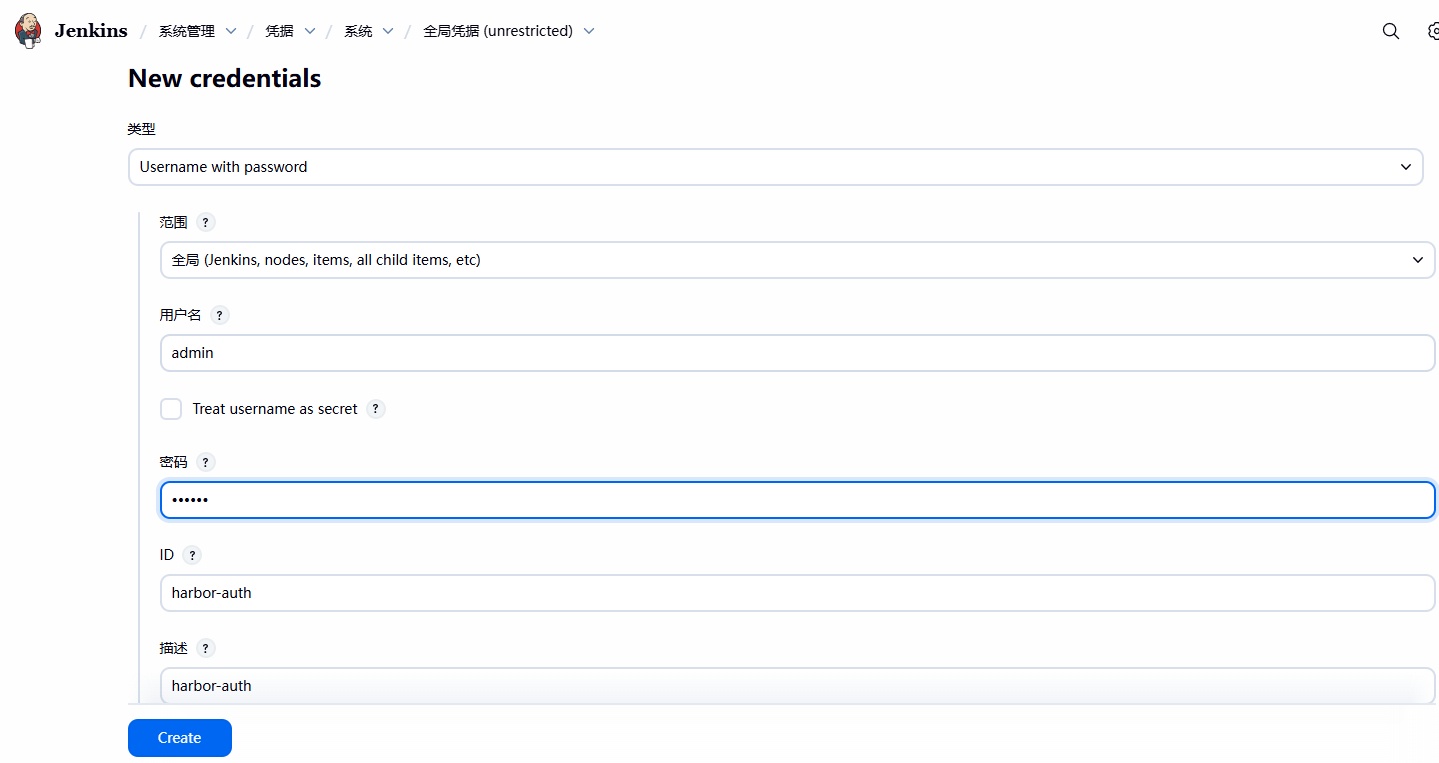Open the 类型 Username with password dropdown
This screenshot has width=1439, height=763.
click(775, 167)
